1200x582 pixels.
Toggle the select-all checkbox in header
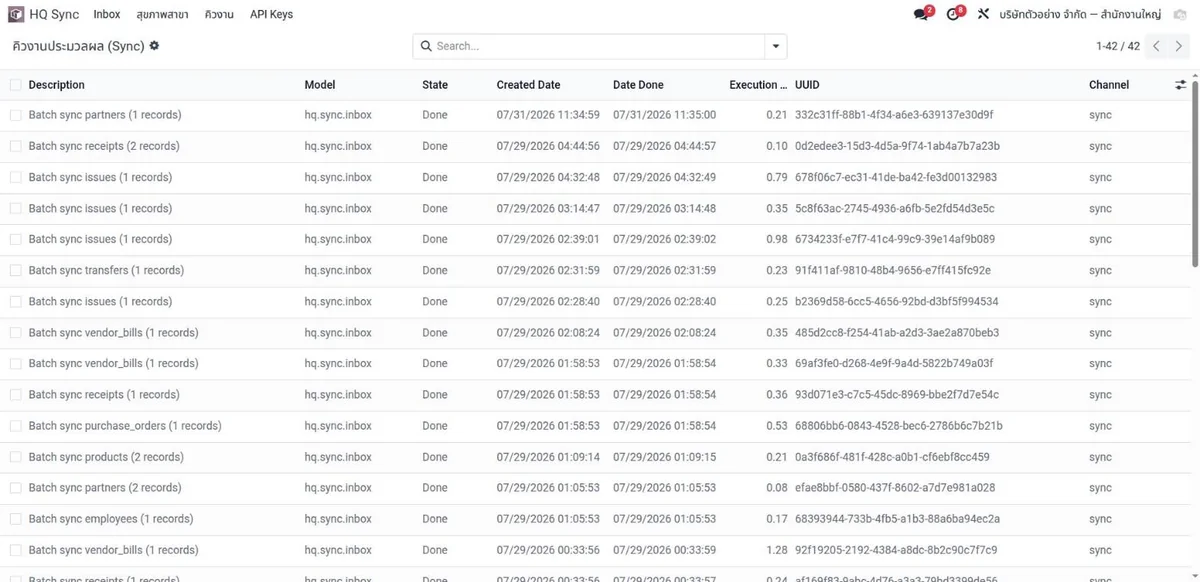tap(15, 85)
